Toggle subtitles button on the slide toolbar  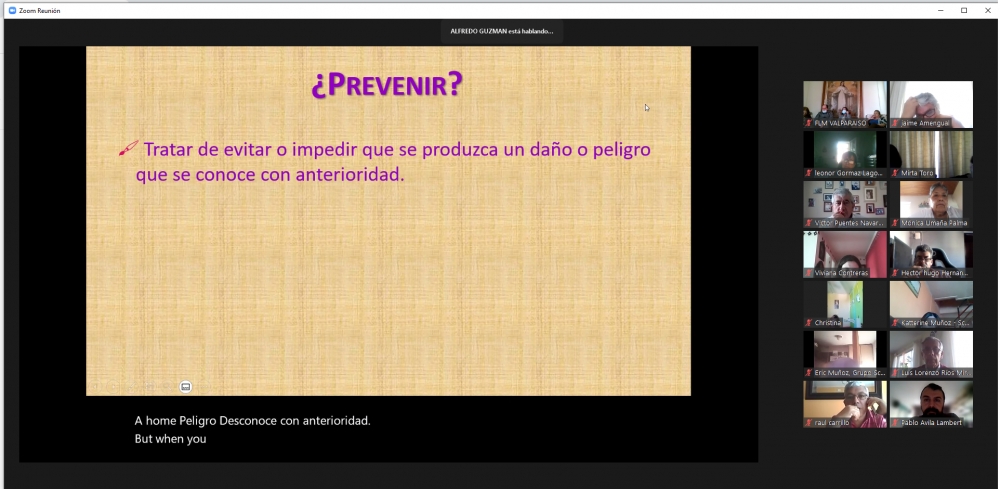pos(185,387)
